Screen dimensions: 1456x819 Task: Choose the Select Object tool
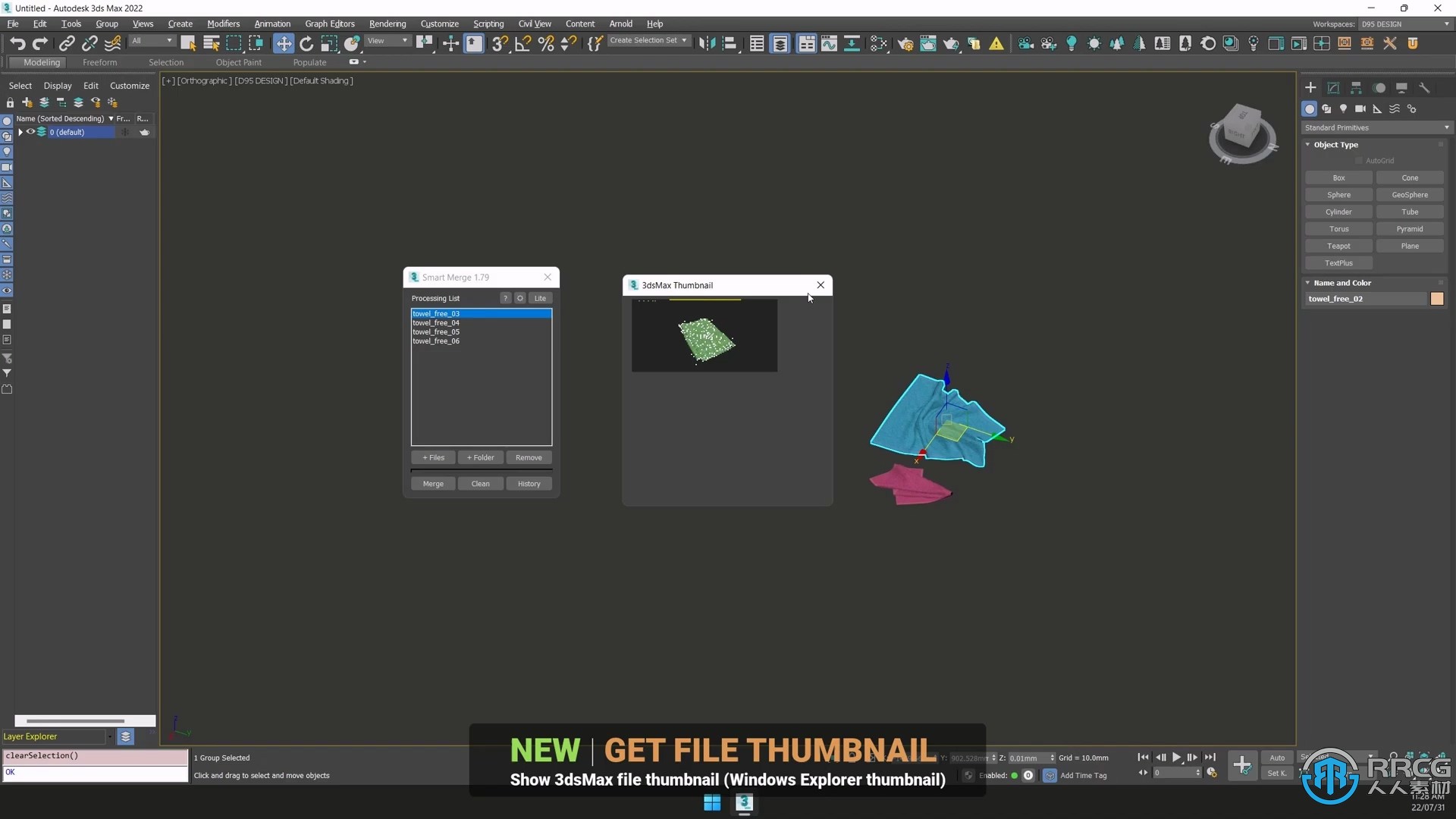[188, 43]
